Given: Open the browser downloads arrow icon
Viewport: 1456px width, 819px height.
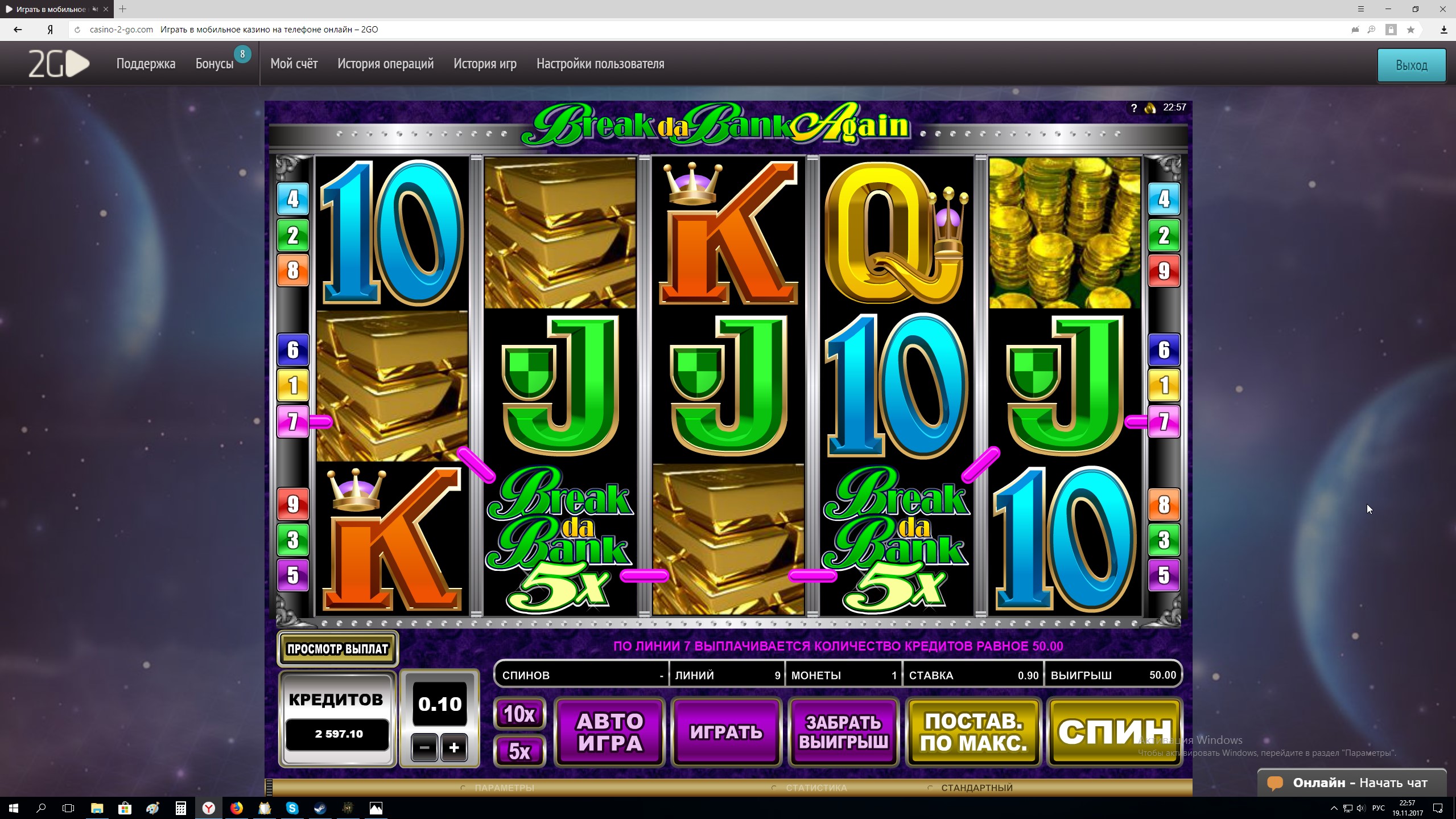Looking at the screenshot, I should pyautogui.click(x=1443, y=30).
